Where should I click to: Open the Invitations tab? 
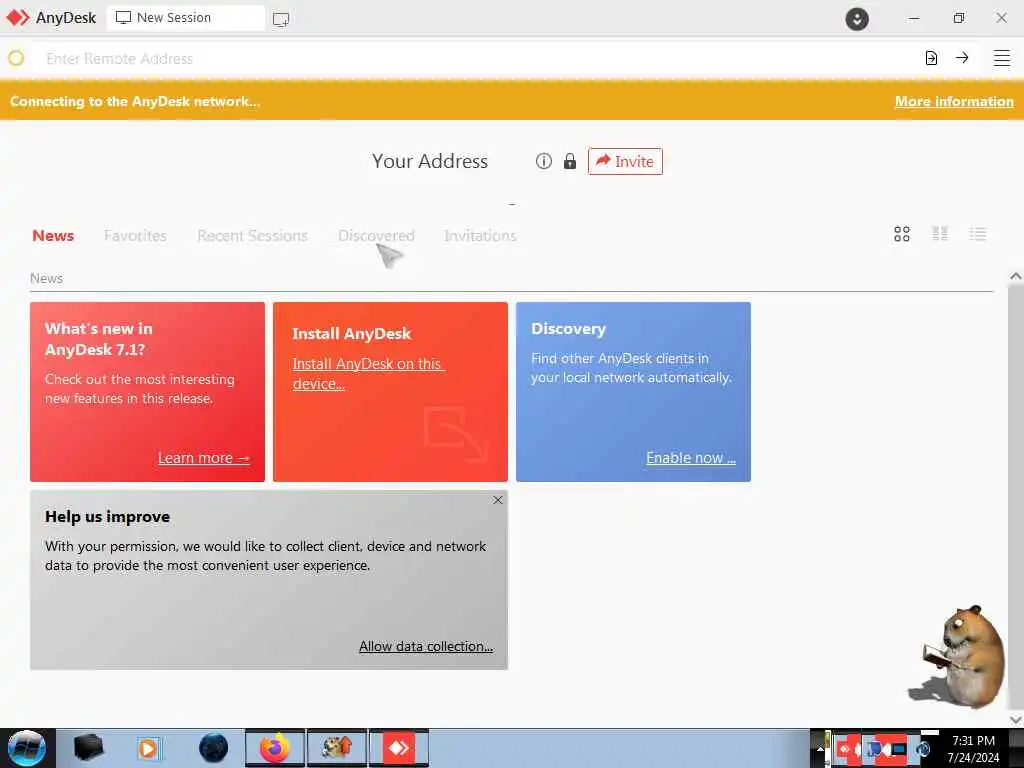coord(480,235)
